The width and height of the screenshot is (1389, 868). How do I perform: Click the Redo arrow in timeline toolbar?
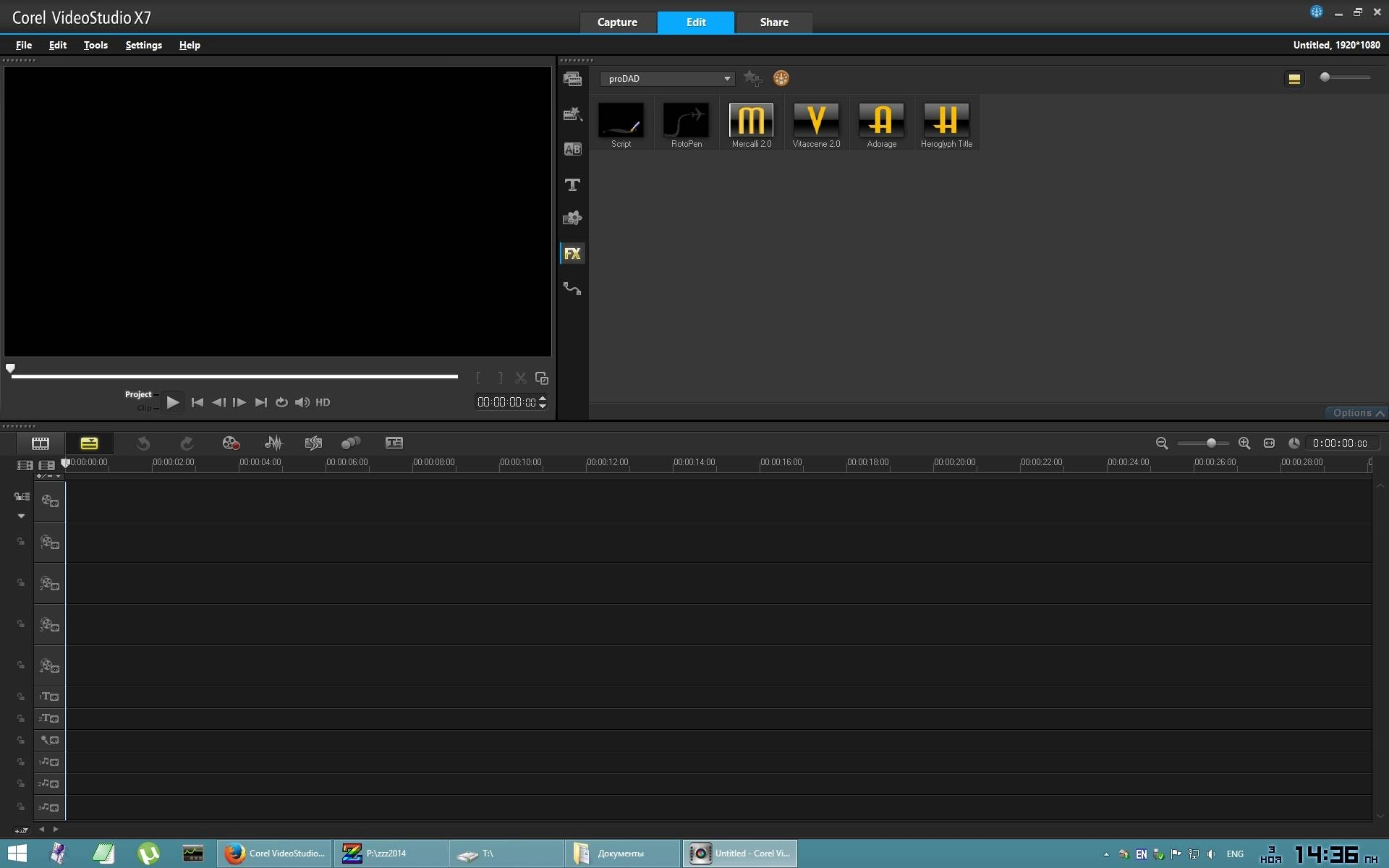(187, 443)
